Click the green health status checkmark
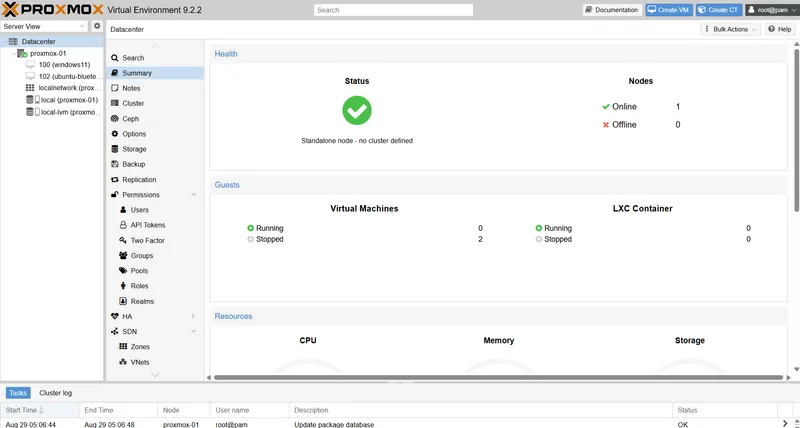The width and height of the screenshot is (800, 428). coord(357,110)
